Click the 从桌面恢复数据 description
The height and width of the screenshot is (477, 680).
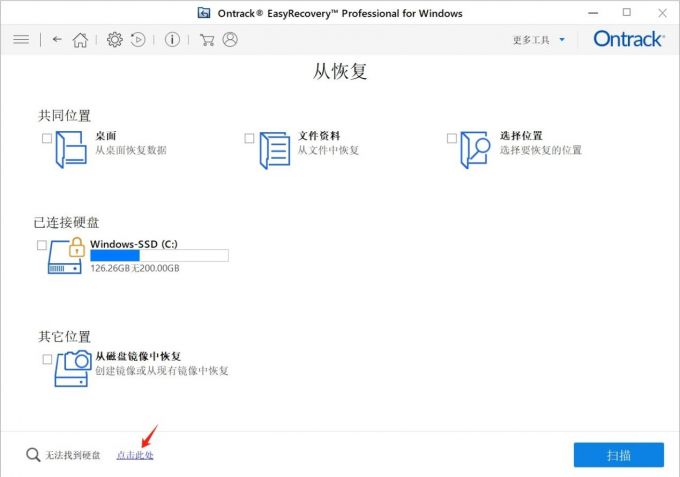pos(131,150)
